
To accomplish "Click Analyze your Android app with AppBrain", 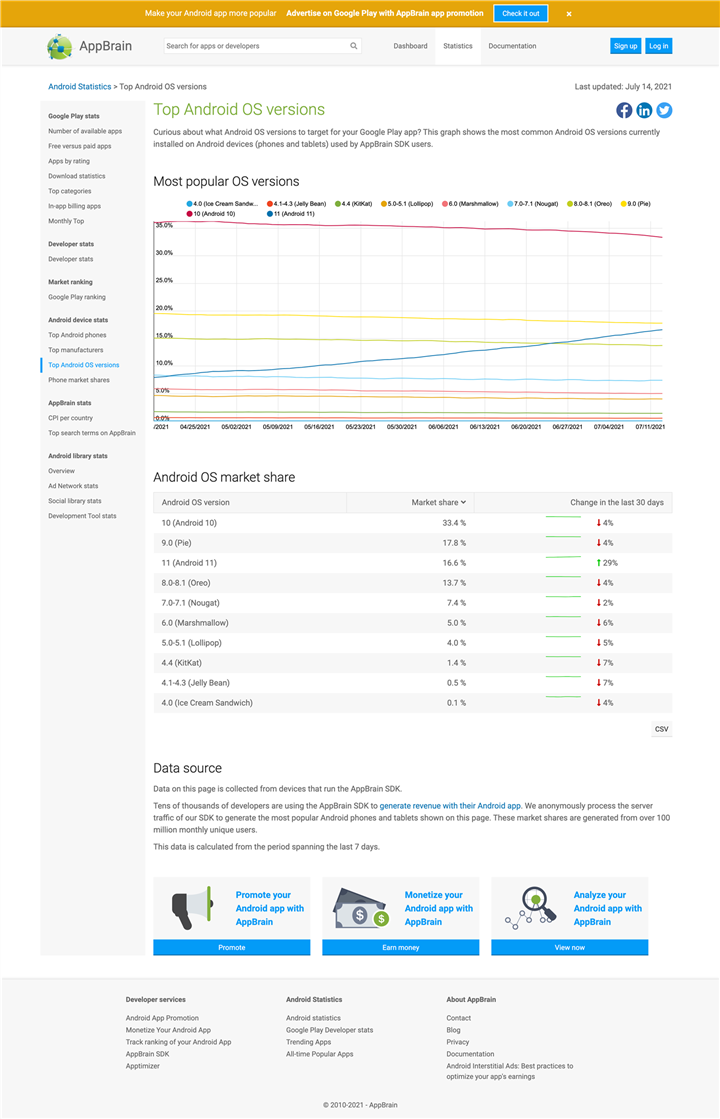I will click(x=607, y=908).
